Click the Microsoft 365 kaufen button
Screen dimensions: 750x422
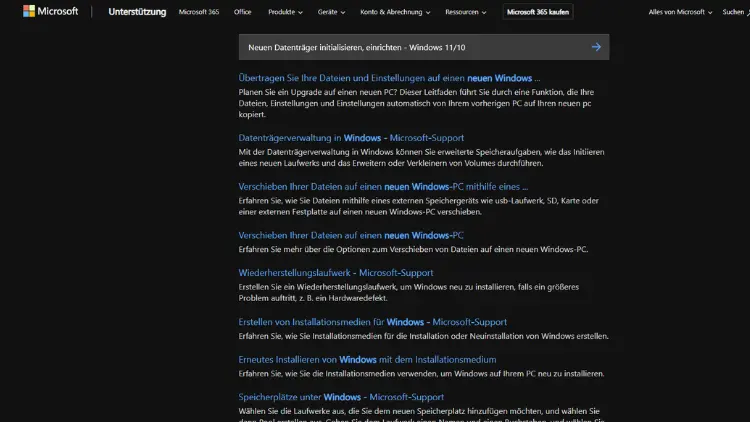(x=538, y=12)
